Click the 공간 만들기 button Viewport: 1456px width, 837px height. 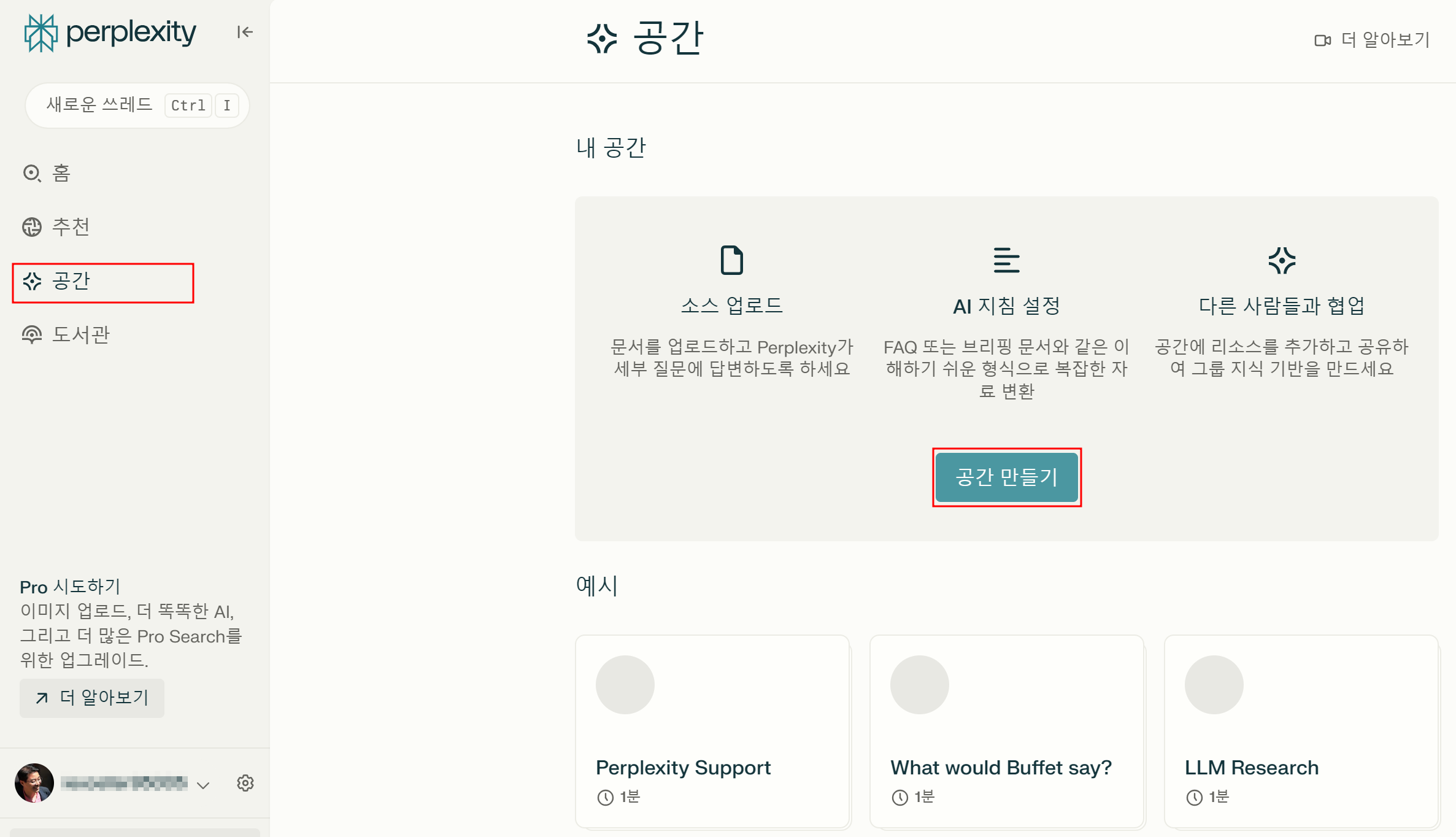pyautogui.click(x=1007, y=477)
